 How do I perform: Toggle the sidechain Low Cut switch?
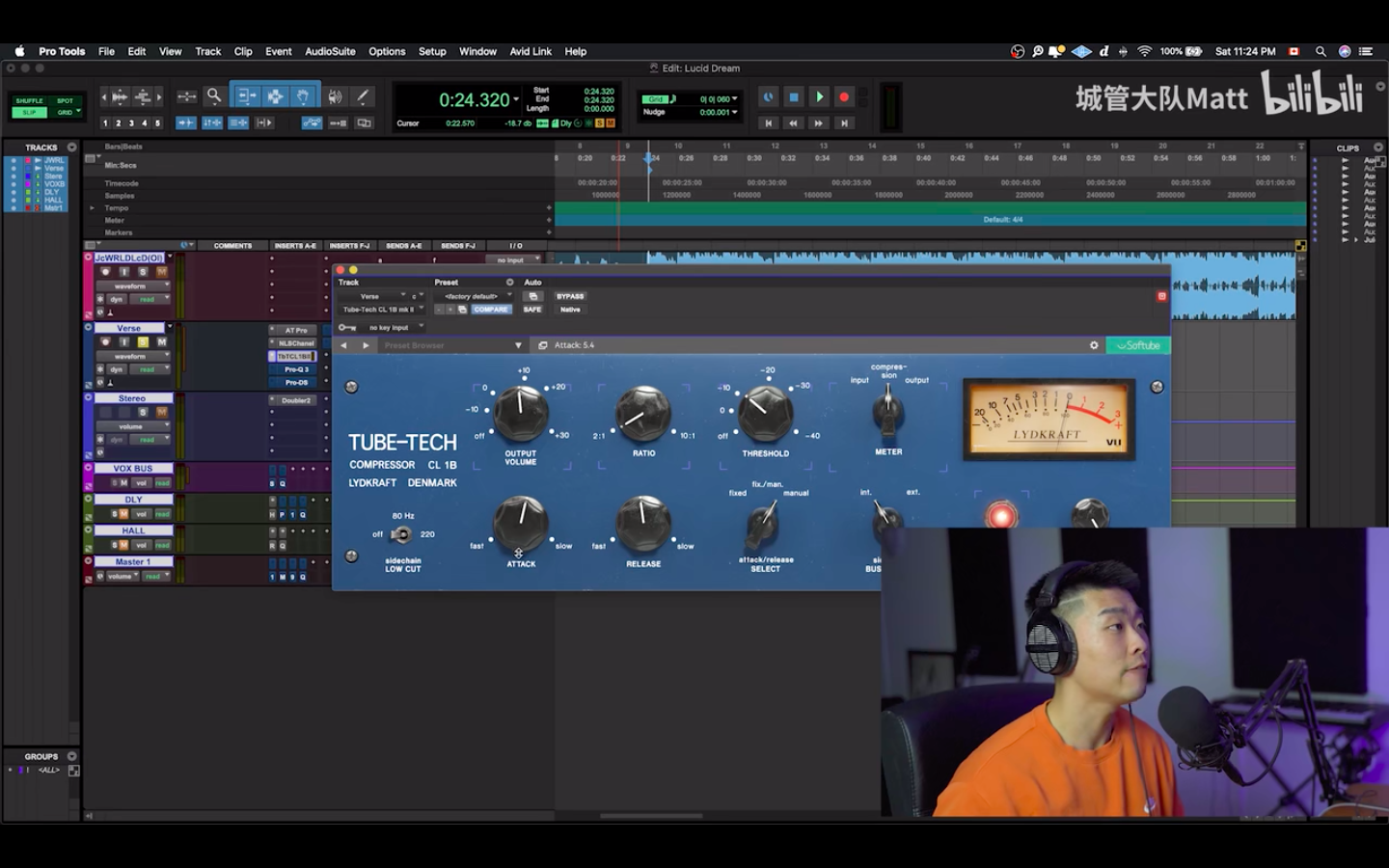coord(400,534)
